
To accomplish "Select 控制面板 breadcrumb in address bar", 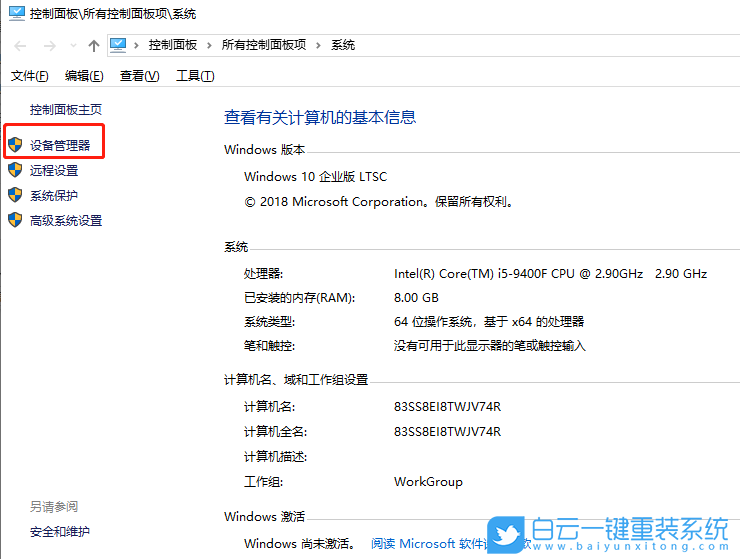I will coord(173,45).
